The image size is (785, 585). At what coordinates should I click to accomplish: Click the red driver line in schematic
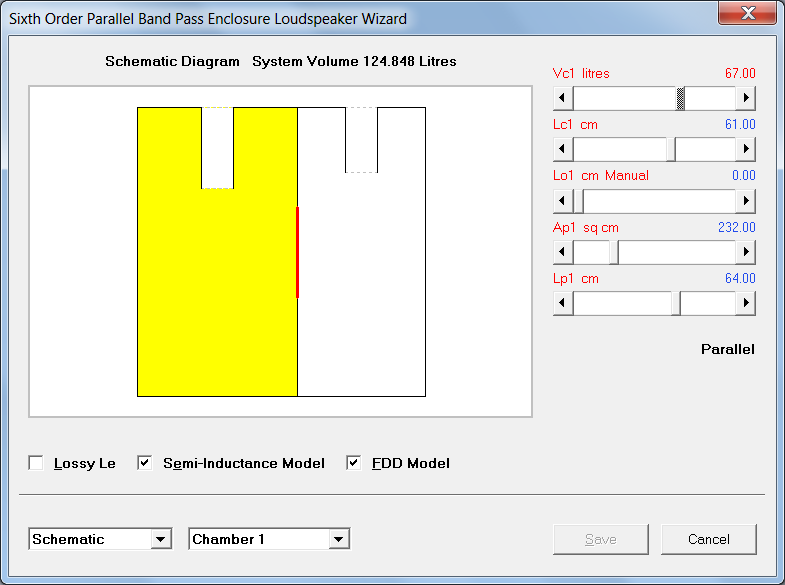coord(297,252)
